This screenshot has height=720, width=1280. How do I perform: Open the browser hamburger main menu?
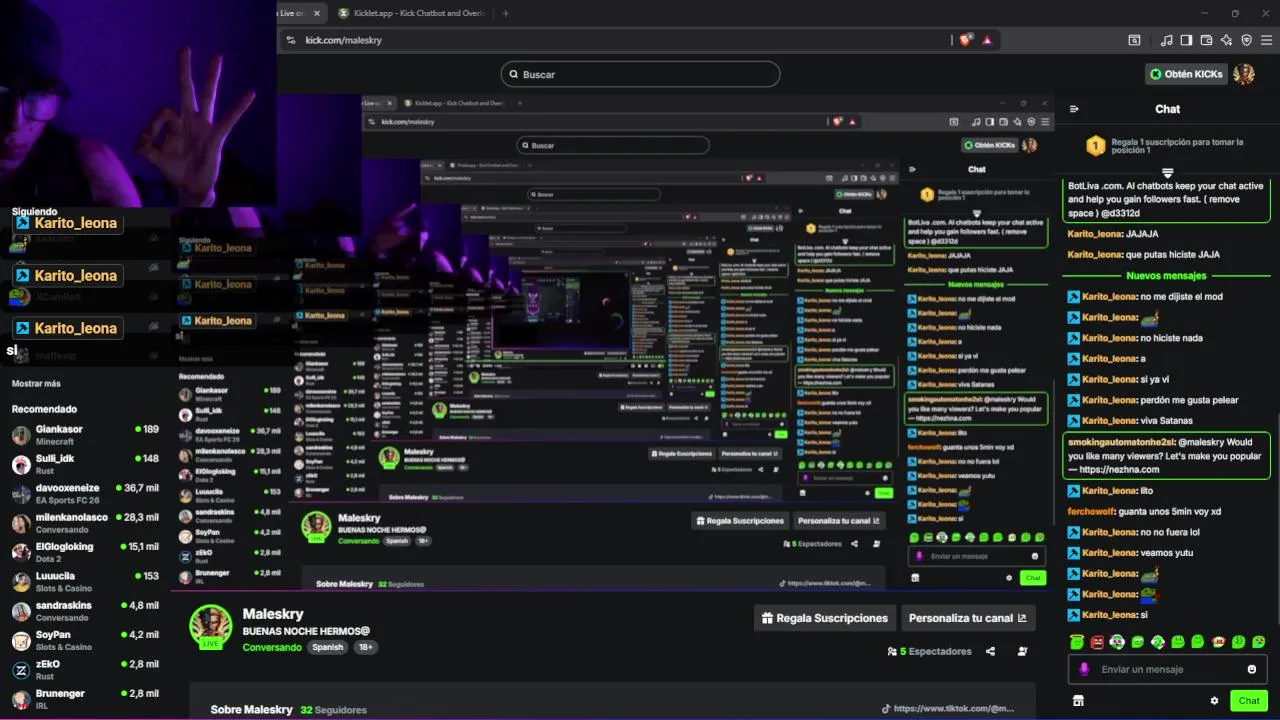click(x=1266, y=40)
